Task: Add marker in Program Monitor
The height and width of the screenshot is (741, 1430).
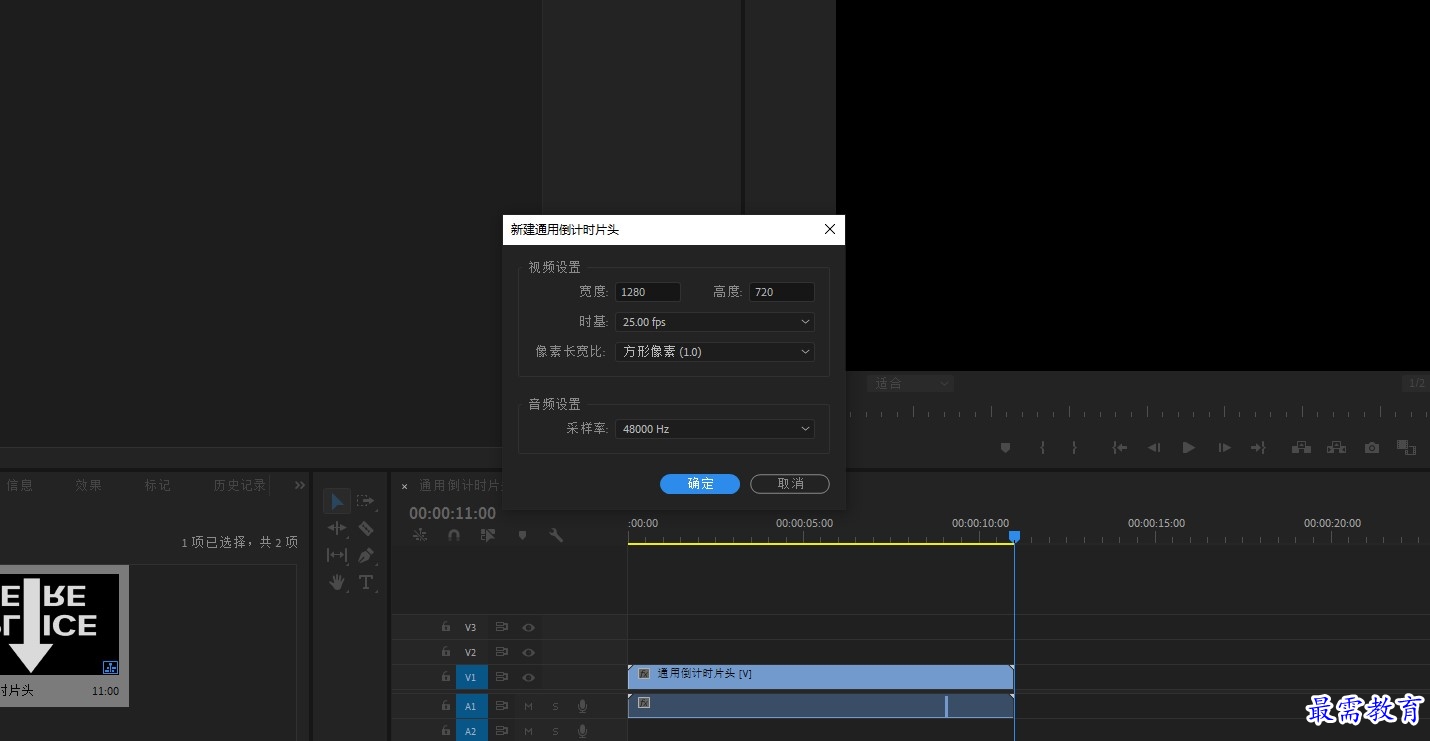Action: [1006, 448]
